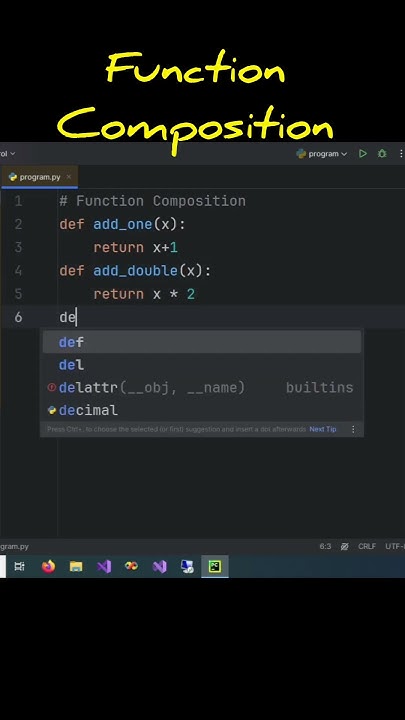Choose the 'def' autocomplete suggestion
The height and width of the screenshot is (720, 405).
point(202,342)
